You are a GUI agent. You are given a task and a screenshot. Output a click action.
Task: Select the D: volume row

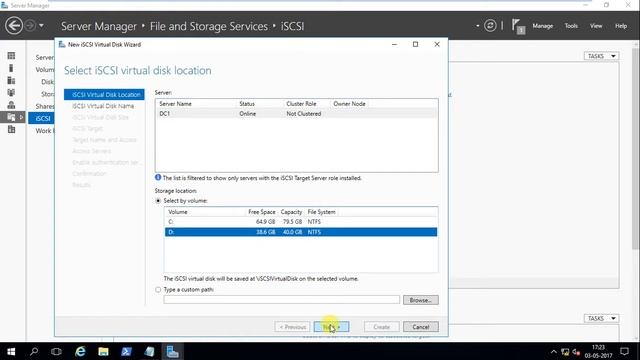[301, 232]
